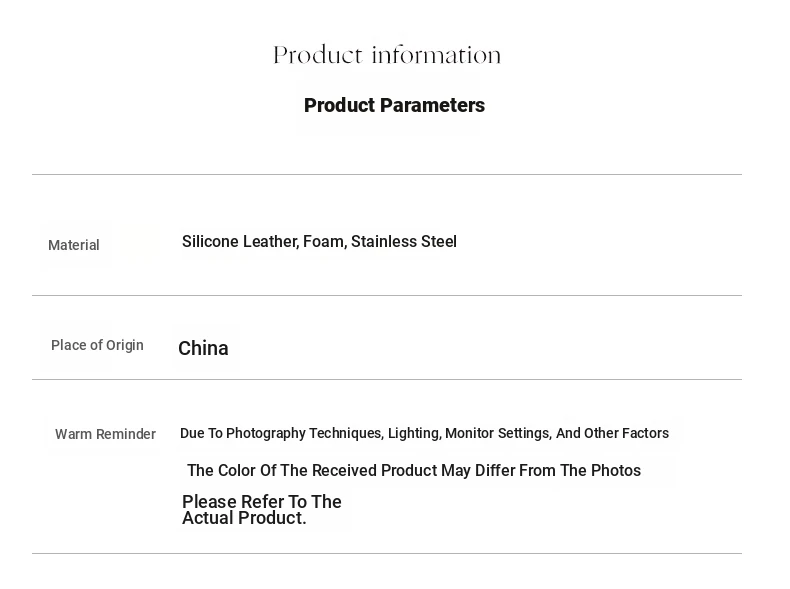Click divider line below Warm Reminder section
The width and height of the screenshot is (790, 589).
click(387, 553)
